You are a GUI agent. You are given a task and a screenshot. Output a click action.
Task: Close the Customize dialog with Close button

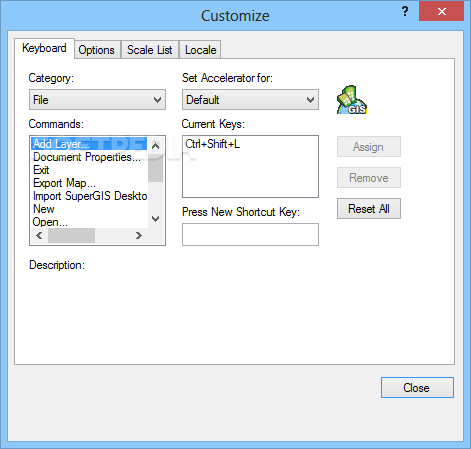tap(417, 388)
